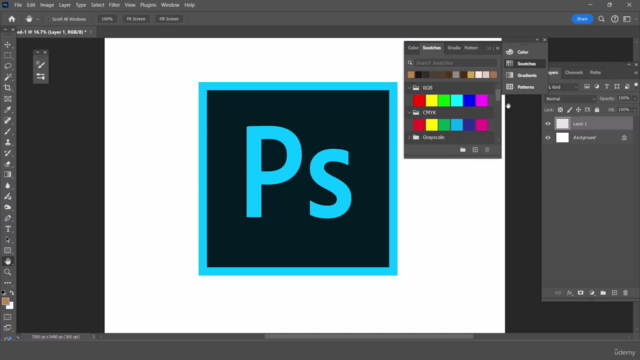Select the Gradient tool
Viewport: 640px width, 360px height.
coord(8,174)
